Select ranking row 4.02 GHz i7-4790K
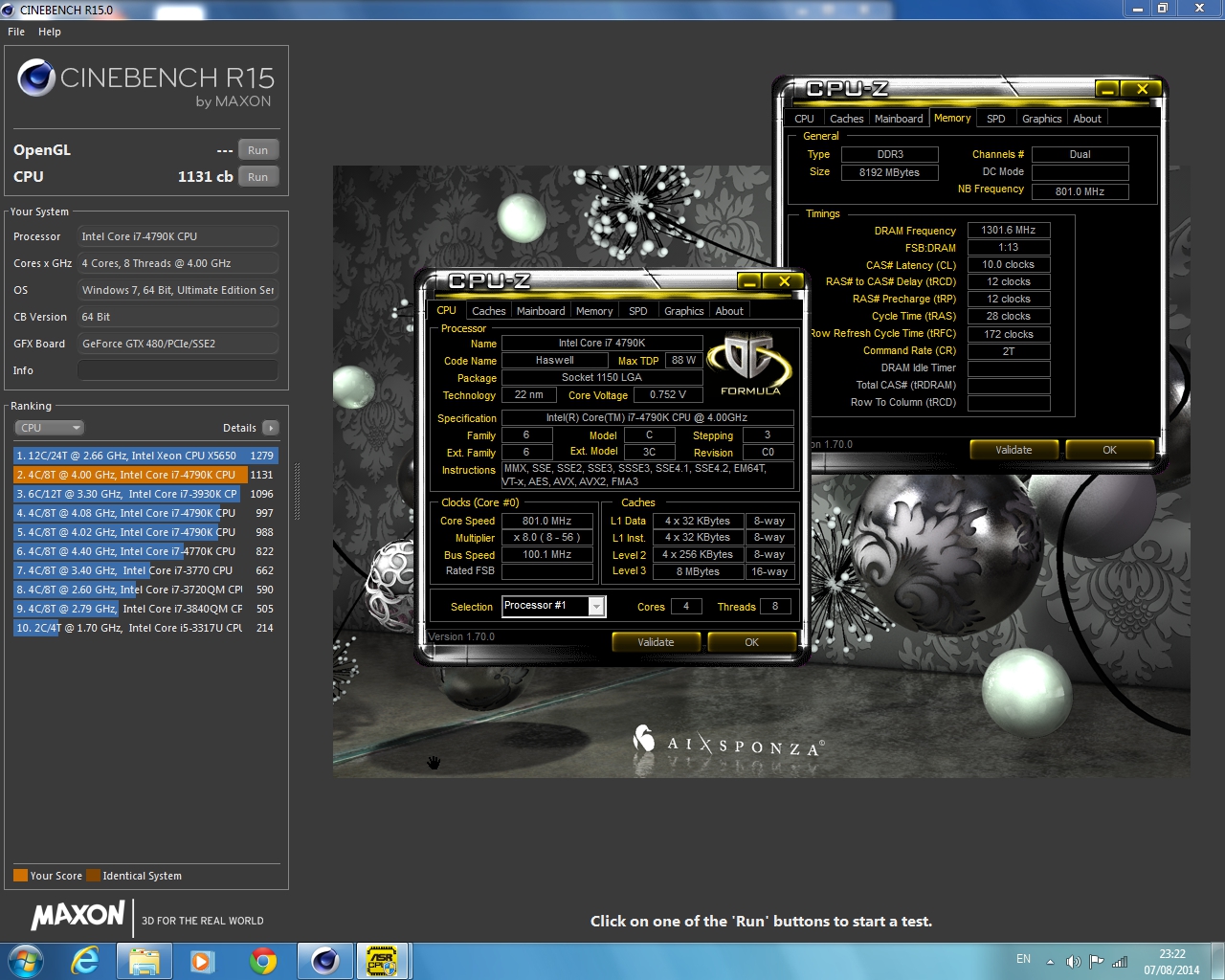This screenshot has width=1225, height=980. [x=145, y=532]
